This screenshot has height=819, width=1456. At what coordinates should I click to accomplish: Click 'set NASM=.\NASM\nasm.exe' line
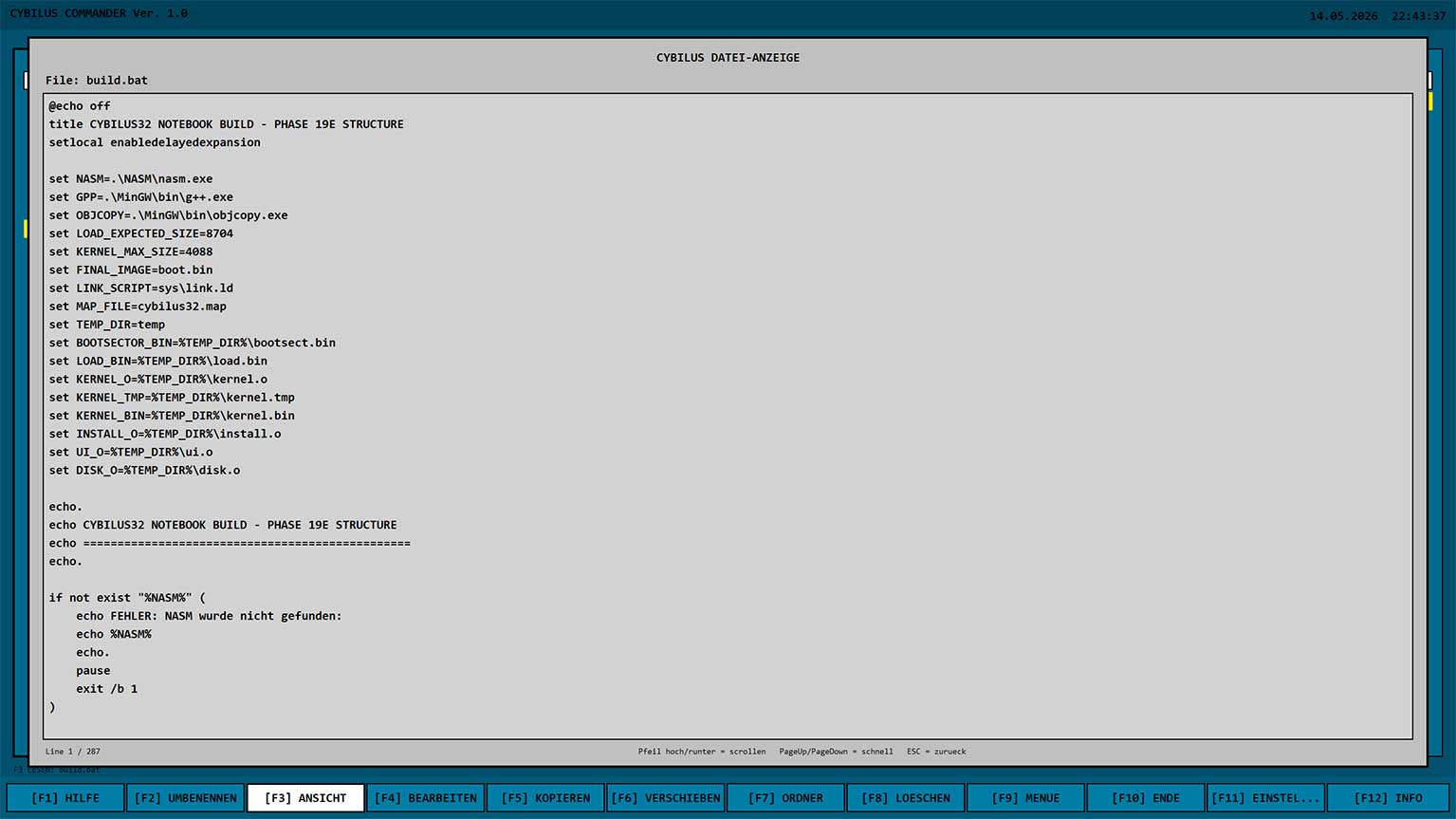tap(131, 179)
